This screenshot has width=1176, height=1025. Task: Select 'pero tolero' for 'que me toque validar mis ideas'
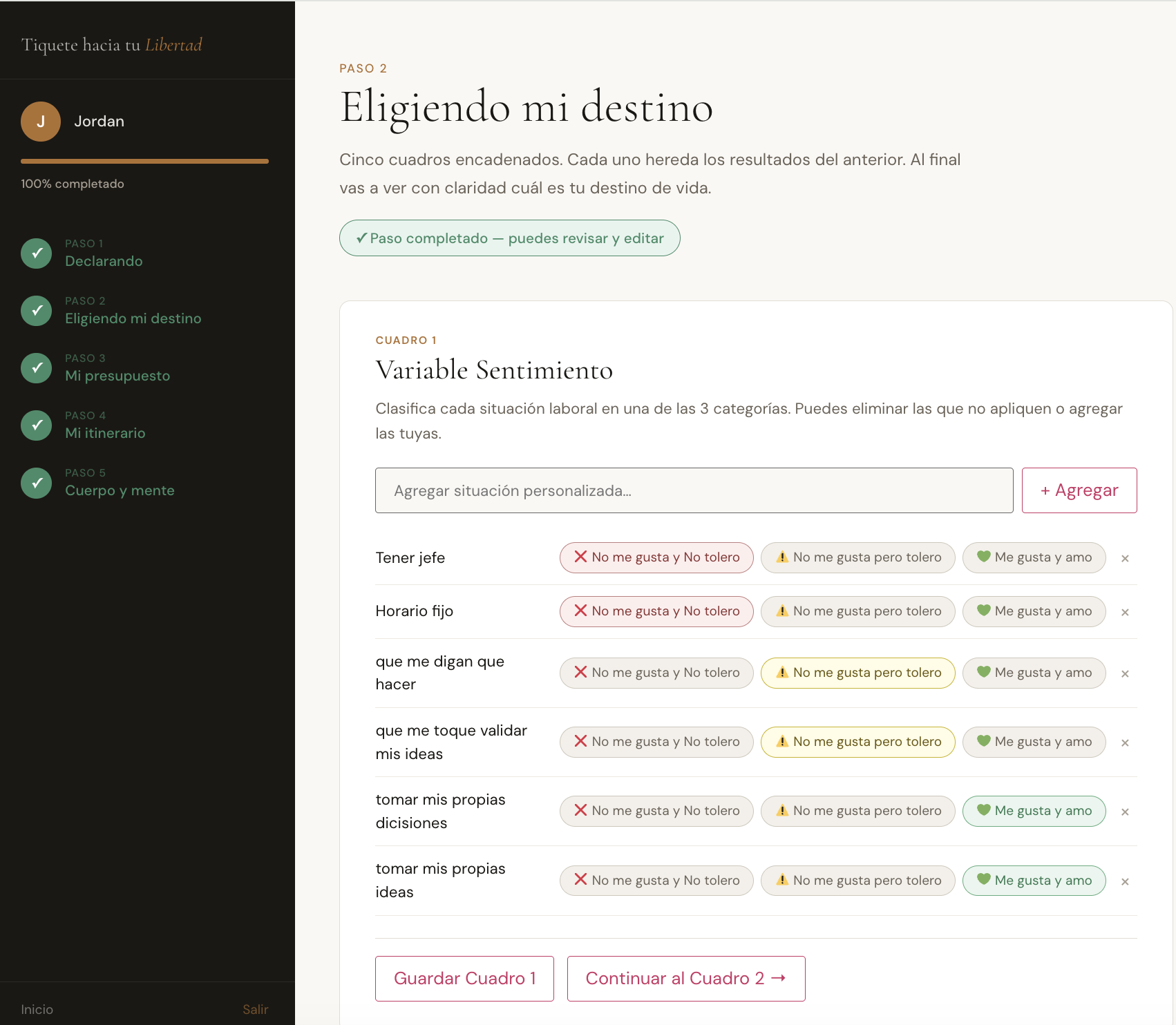[857, 742]
